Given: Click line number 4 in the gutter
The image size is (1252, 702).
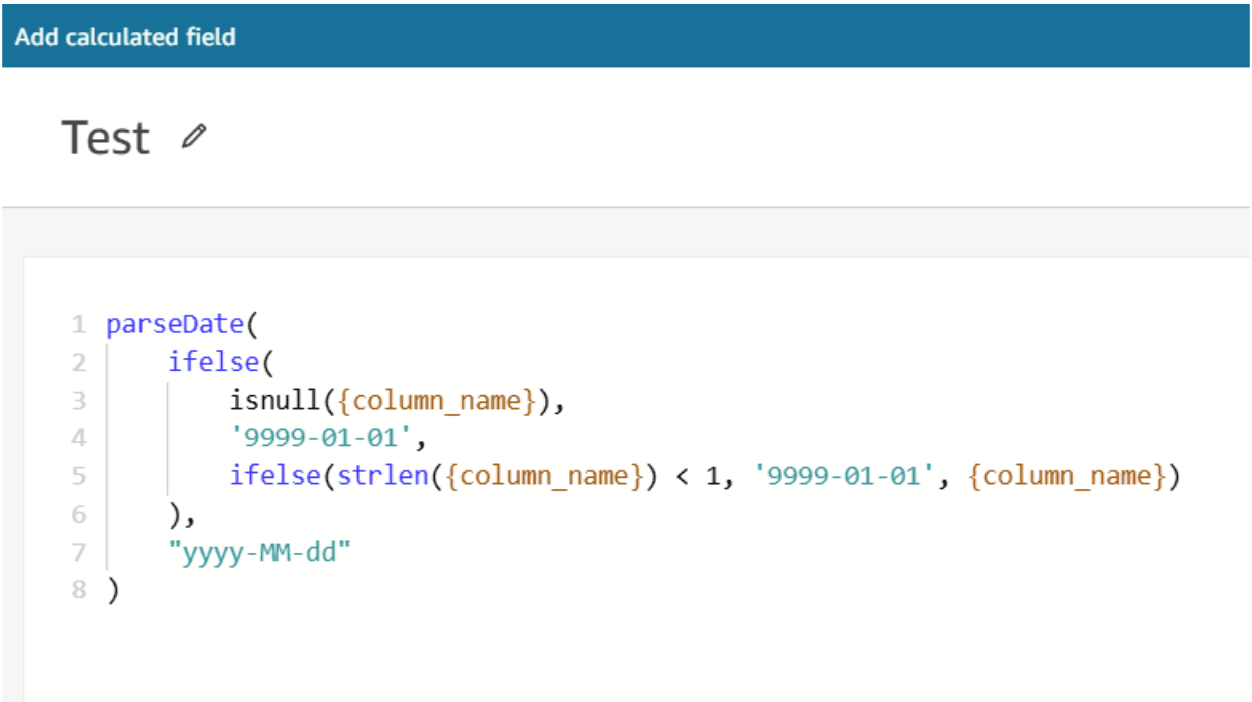Looking at the screenshot, I should click(78, 438).
